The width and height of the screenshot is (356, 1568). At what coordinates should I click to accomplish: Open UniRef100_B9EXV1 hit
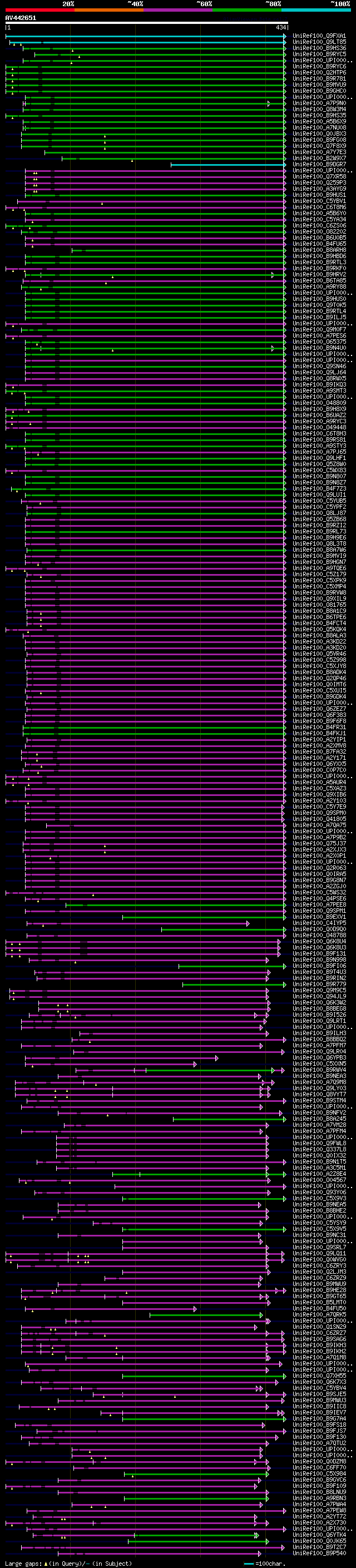point(319,917)
